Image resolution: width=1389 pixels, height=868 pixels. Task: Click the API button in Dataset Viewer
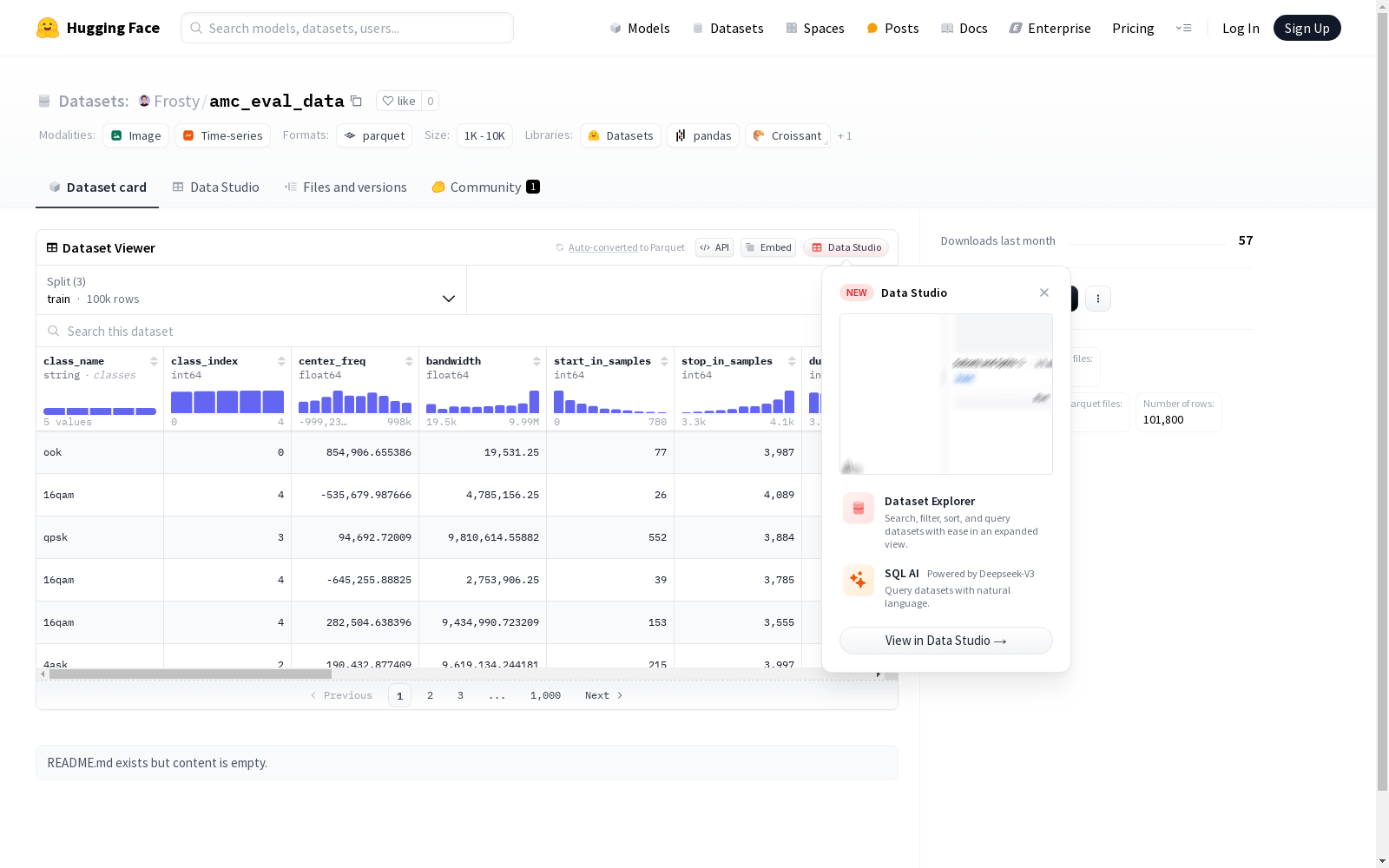(714, 247)
